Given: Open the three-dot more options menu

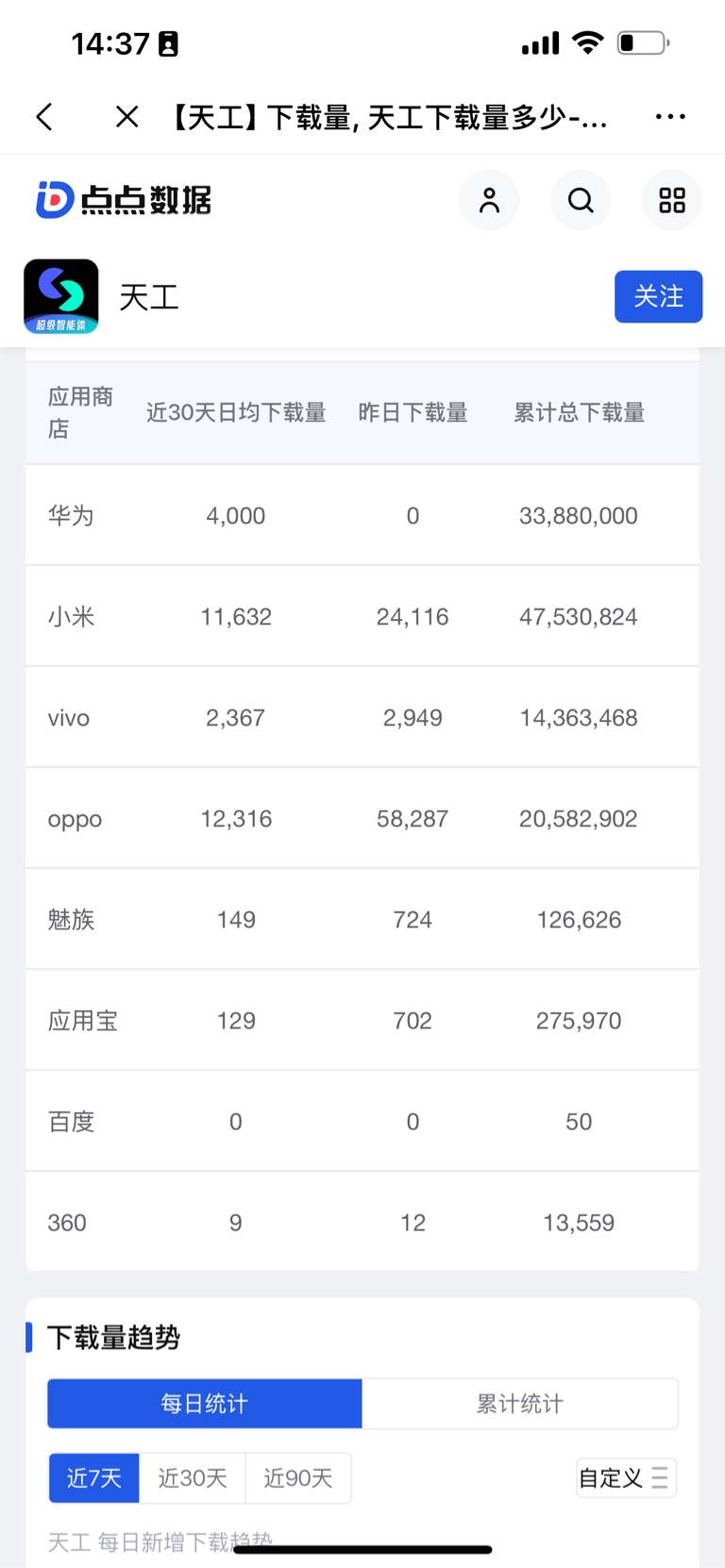Looking at the screenshot, I should (670, 117).
